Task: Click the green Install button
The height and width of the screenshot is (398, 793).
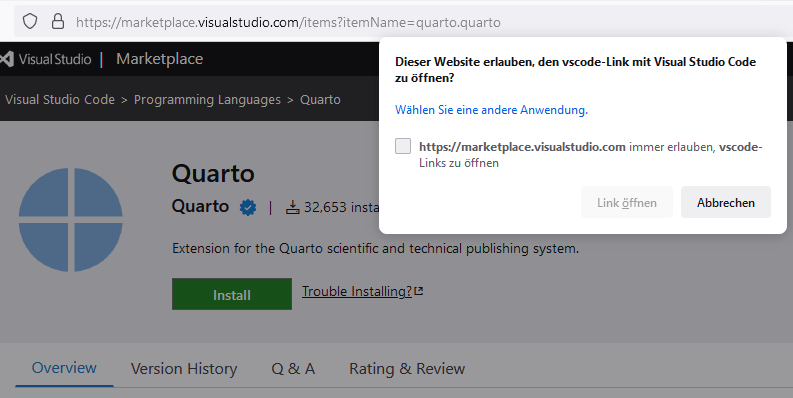Action: (x=232, y=294)
